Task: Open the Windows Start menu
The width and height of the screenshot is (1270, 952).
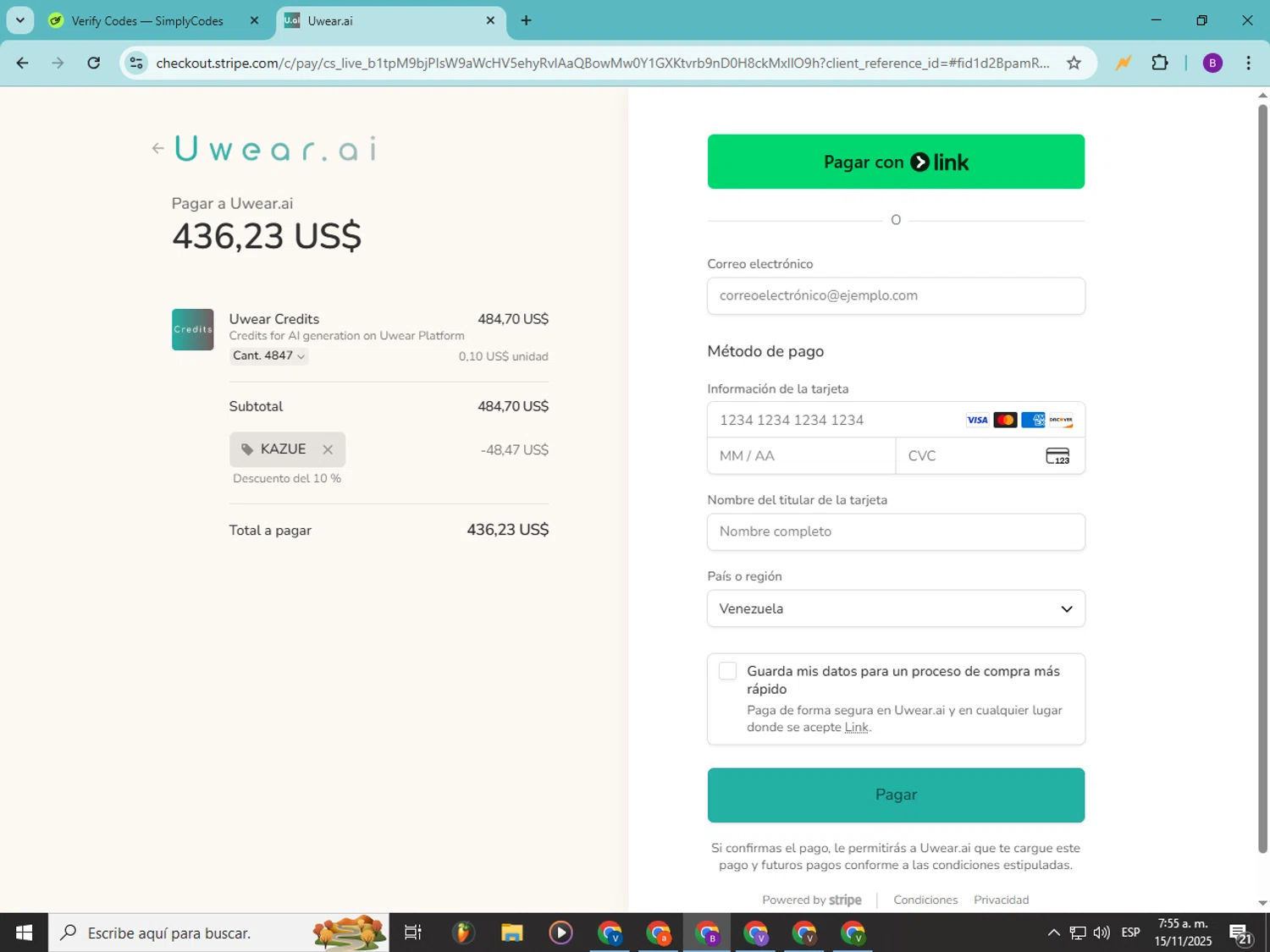Action: click(x=24, y=933)
